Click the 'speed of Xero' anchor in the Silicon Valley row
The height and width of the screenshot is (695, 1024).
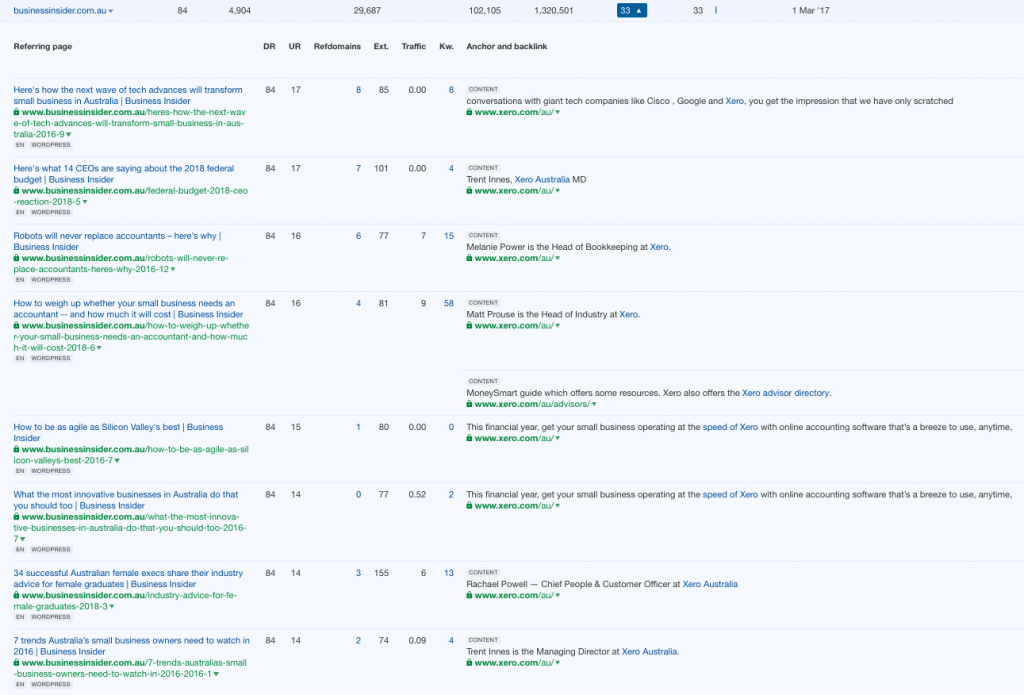730,427
